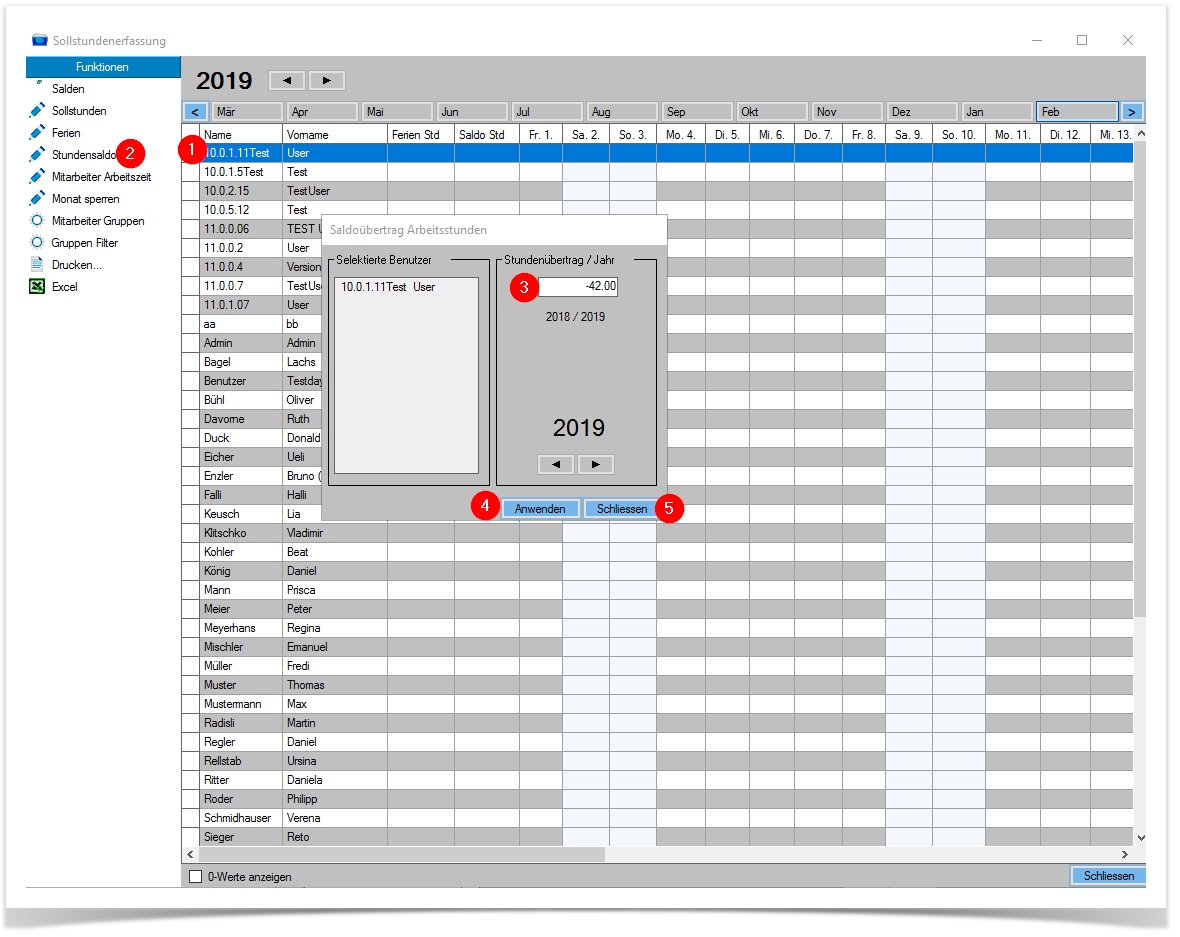The height and width of the screenshot is (937, 1180).
Task: Select the row for König Daniel
Action: point(657,571)
